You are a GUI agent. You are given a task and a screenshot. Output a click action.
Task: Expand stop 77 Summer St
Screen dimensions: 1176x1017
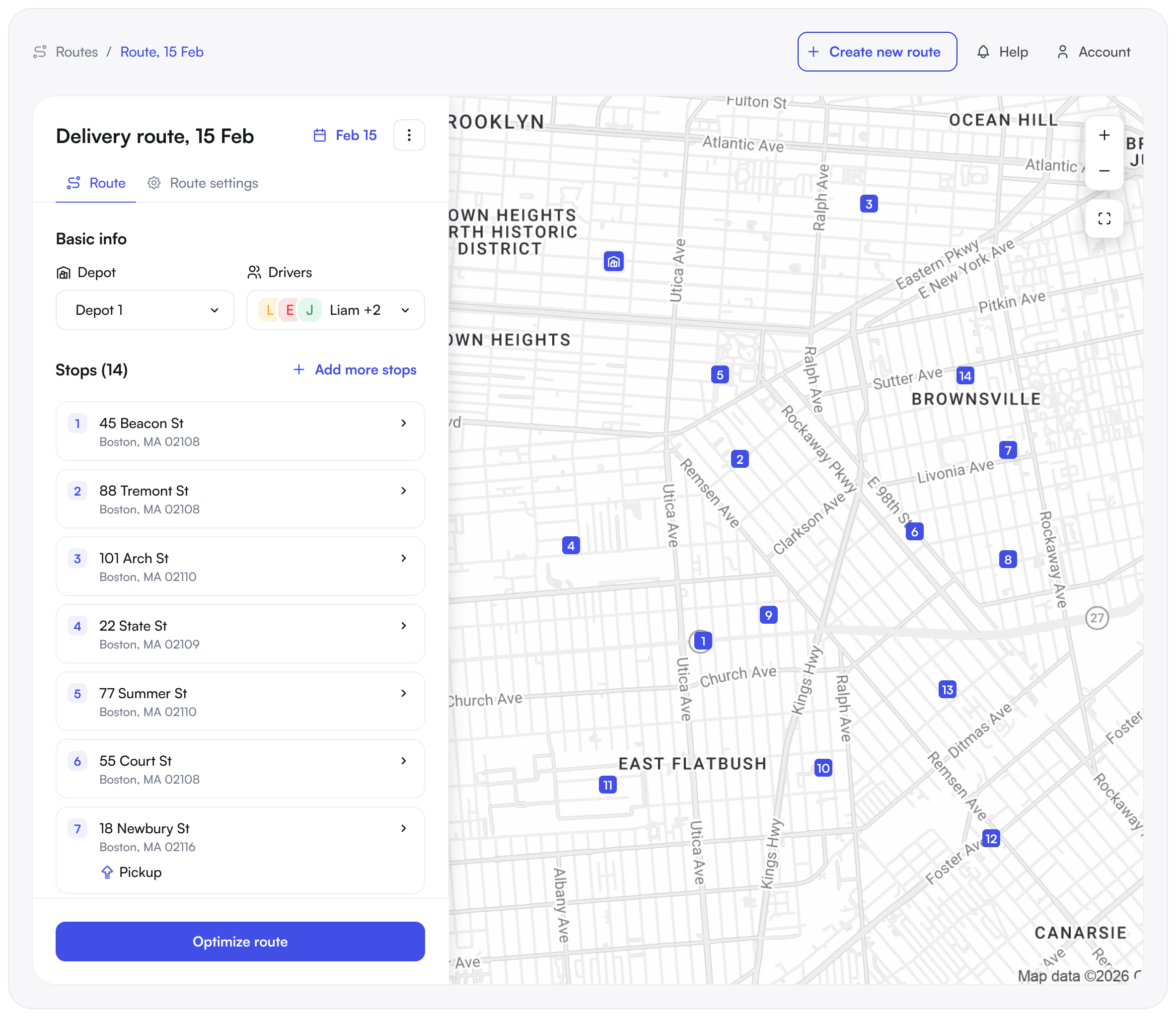[240, 702]
